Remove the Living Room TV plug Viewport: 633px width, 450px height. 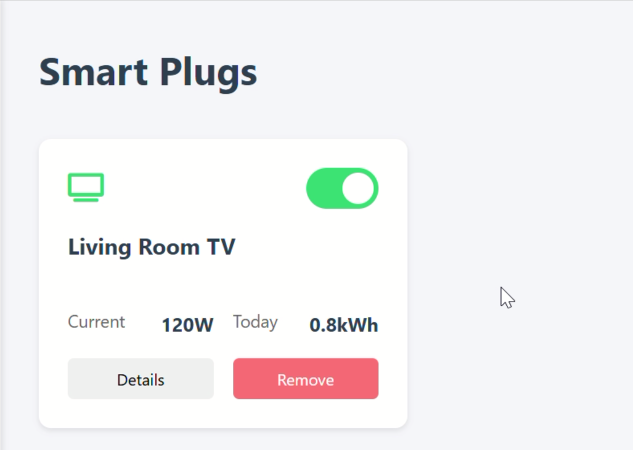tap(306, 379)
